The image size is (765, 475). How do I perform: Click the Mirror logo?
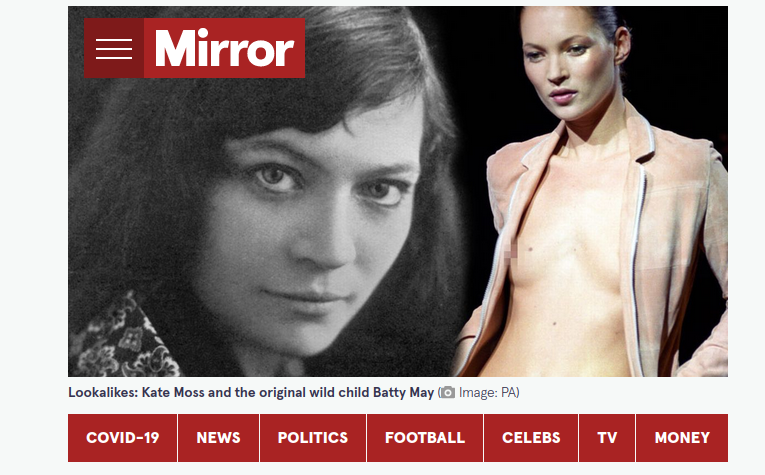coord(224,48)
